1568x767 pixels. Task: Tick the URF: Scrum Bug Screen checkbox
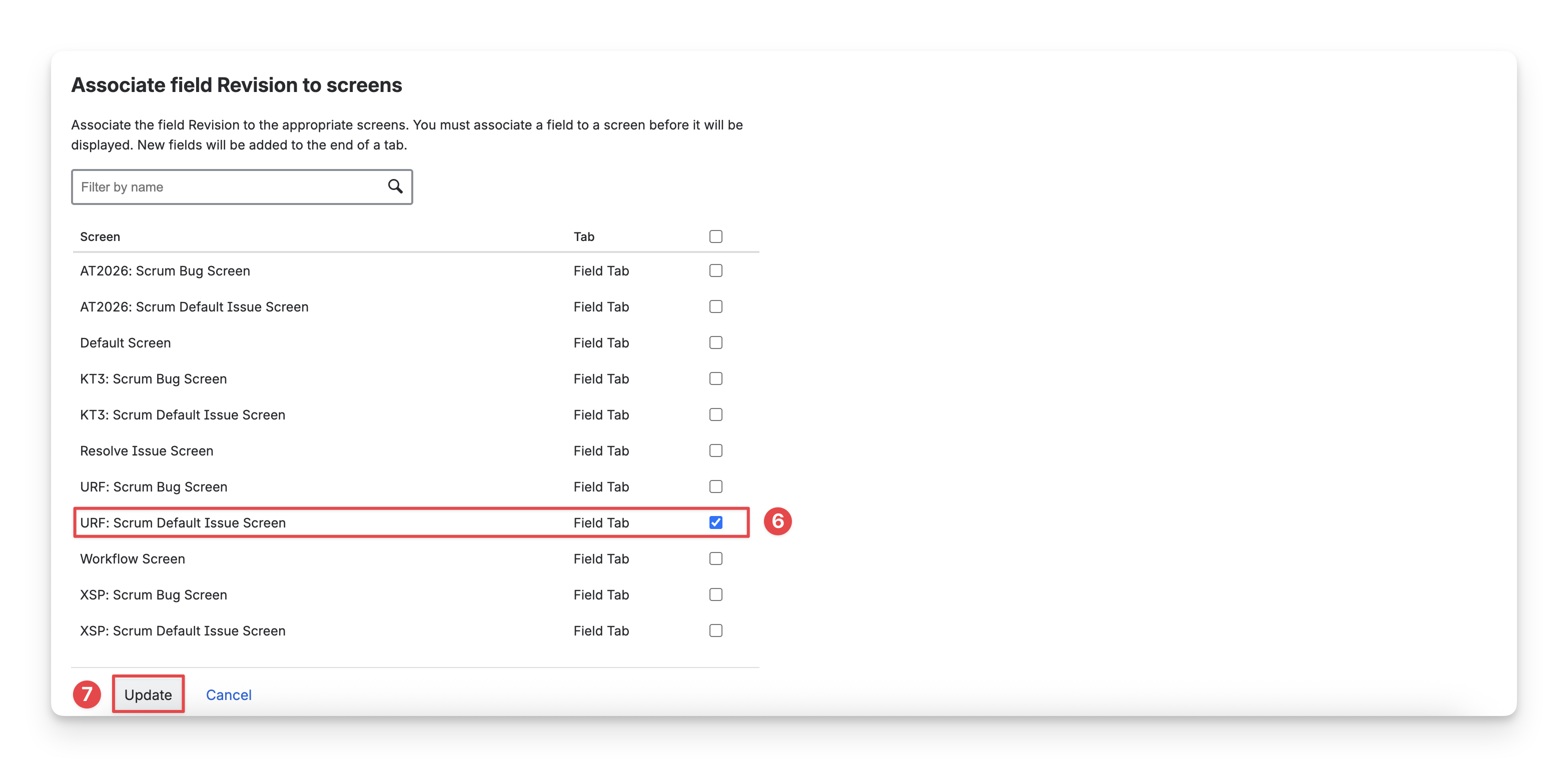pyautogui.click(x=715, y=486)
